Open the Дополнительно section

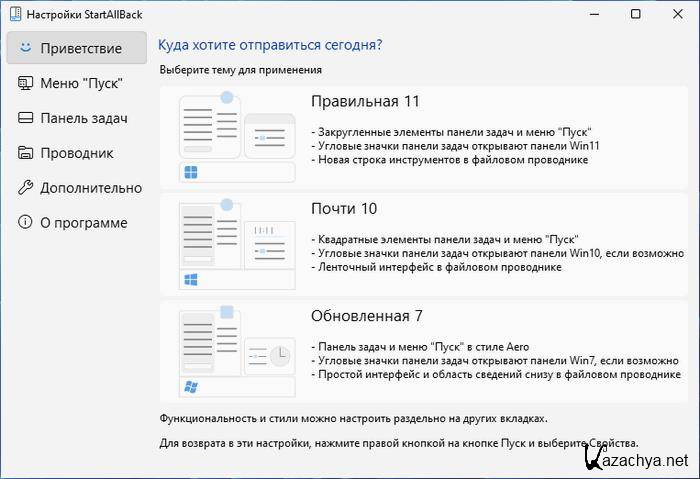point(91,188)
